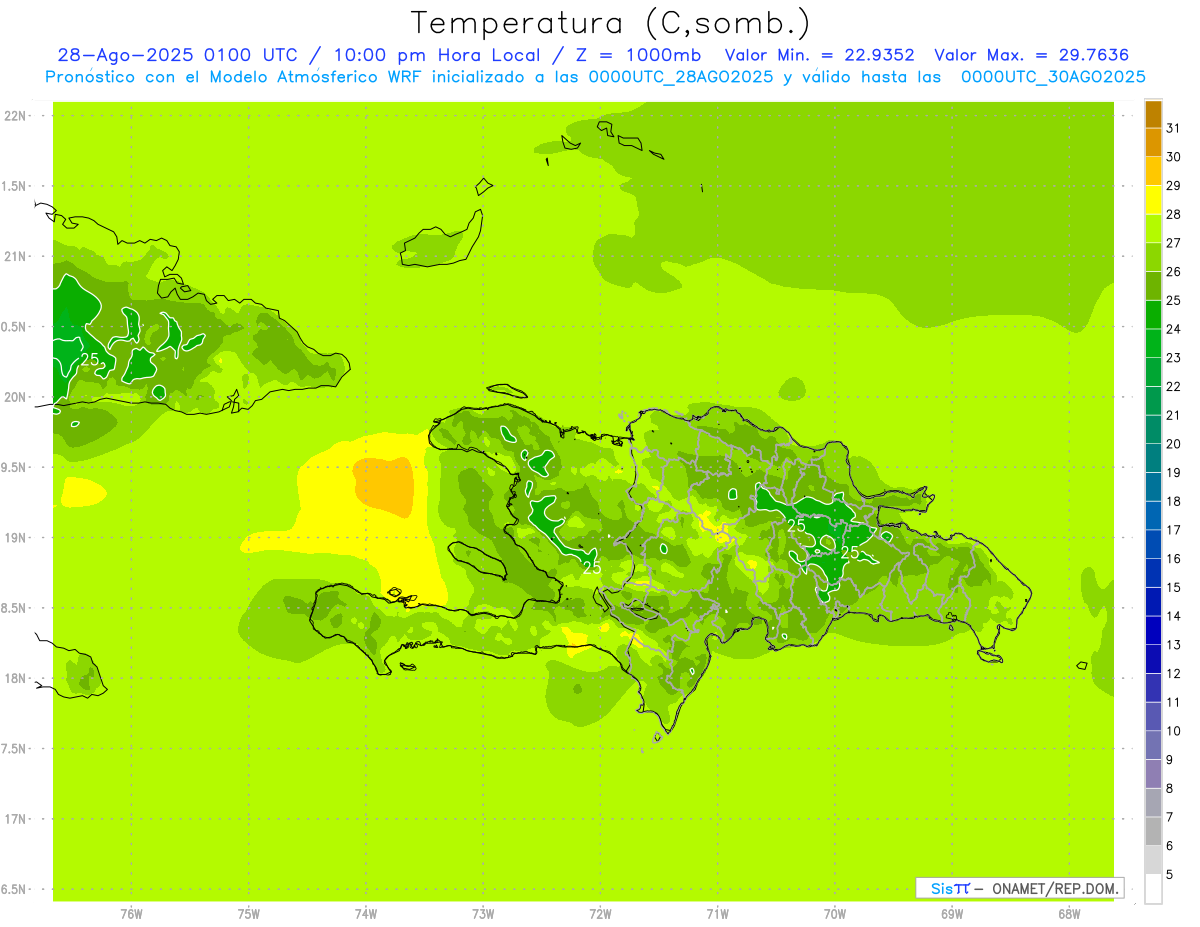
Task: Click legend value "18"
Action: tap(1173, 502)
